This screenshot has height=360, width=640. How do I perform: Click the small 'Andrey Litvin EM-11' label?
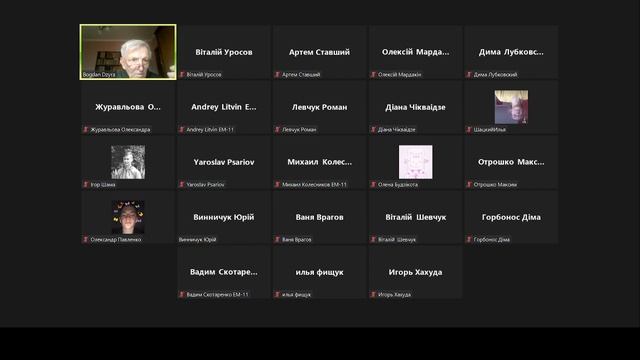click(x=210, y=130)
